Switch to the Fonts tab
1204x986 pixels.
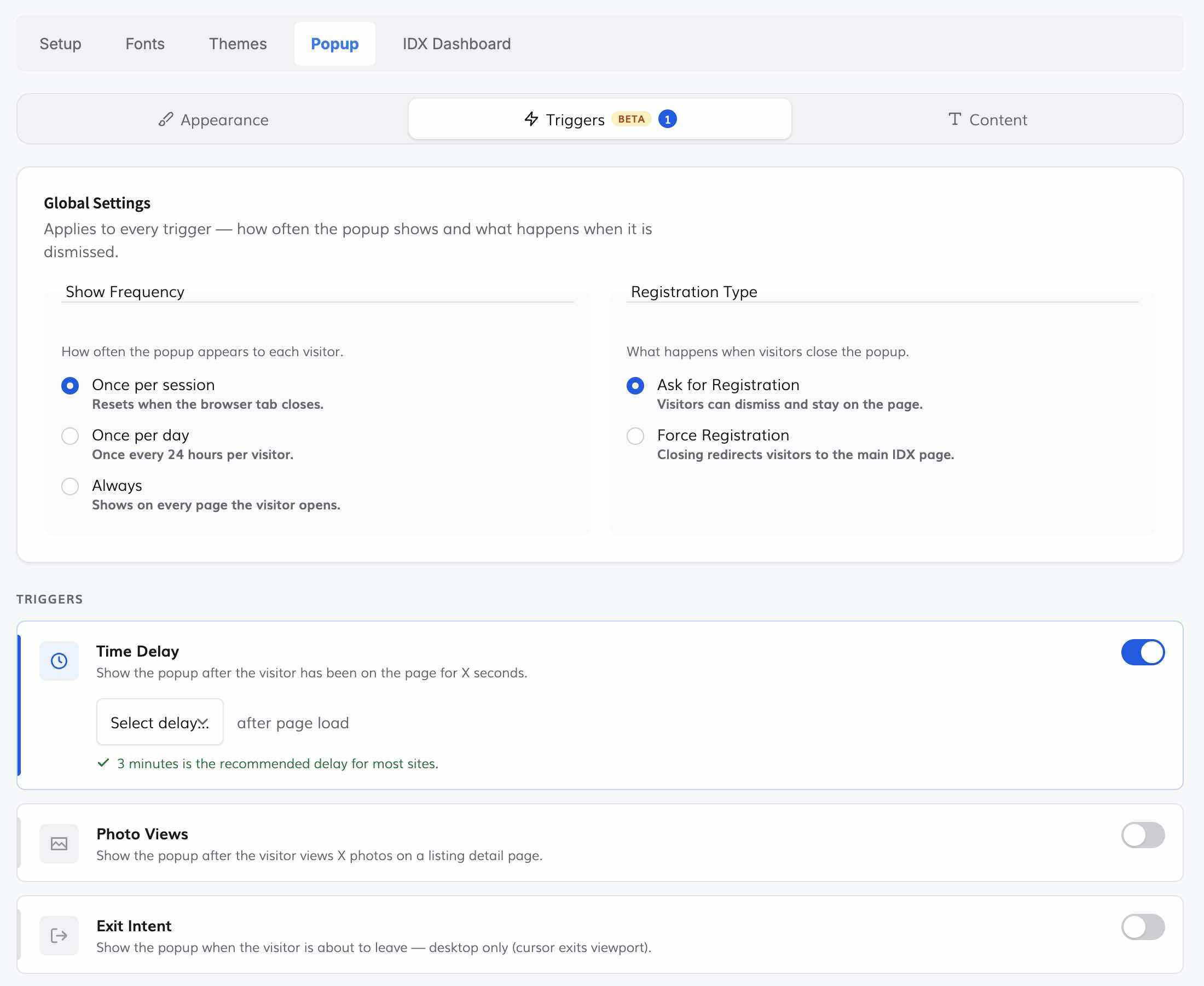145,44
